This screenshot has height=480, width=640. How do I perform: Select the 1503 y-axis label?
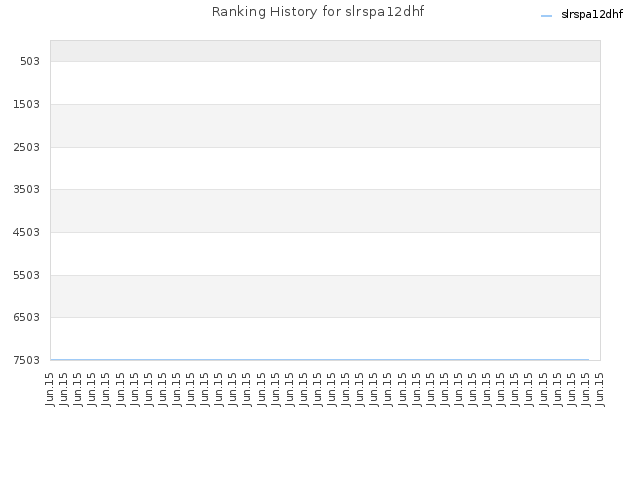(27, 104)
